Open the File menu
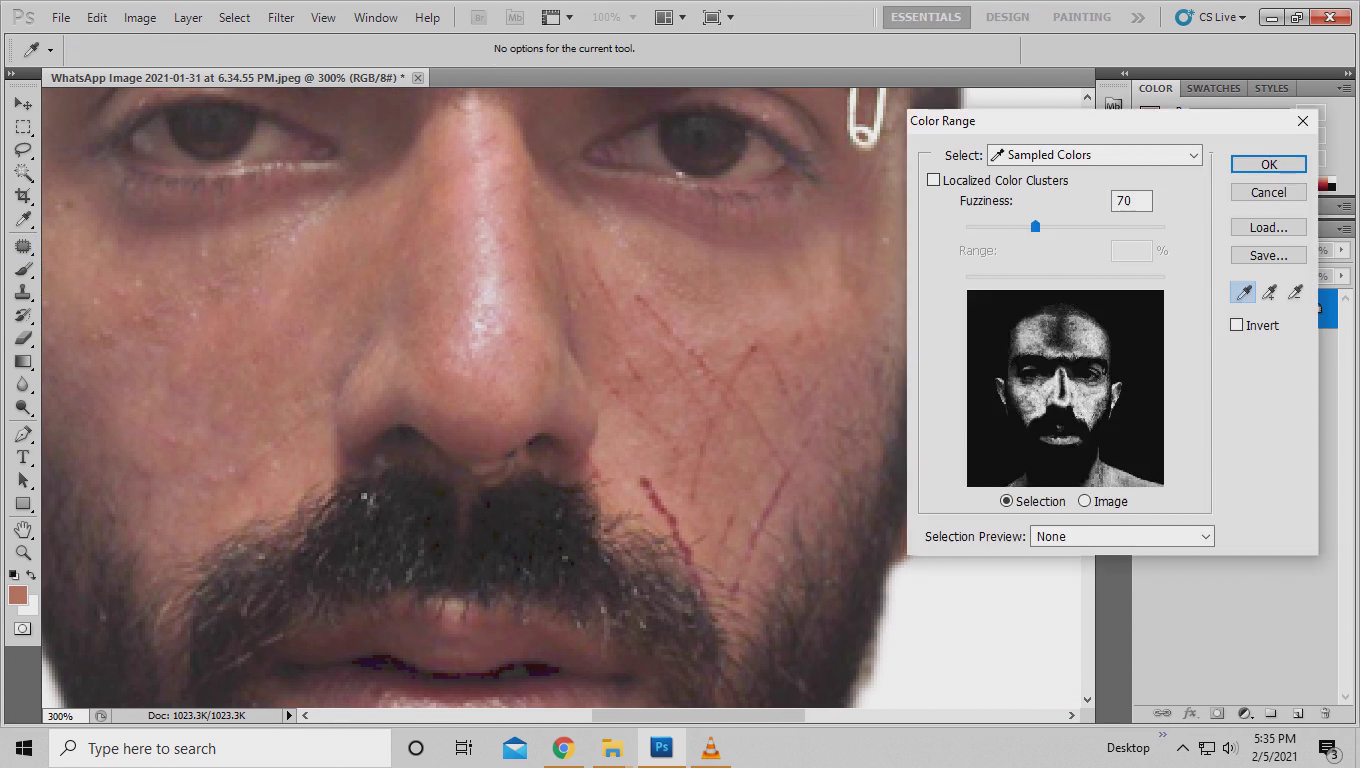 [61, 17]
